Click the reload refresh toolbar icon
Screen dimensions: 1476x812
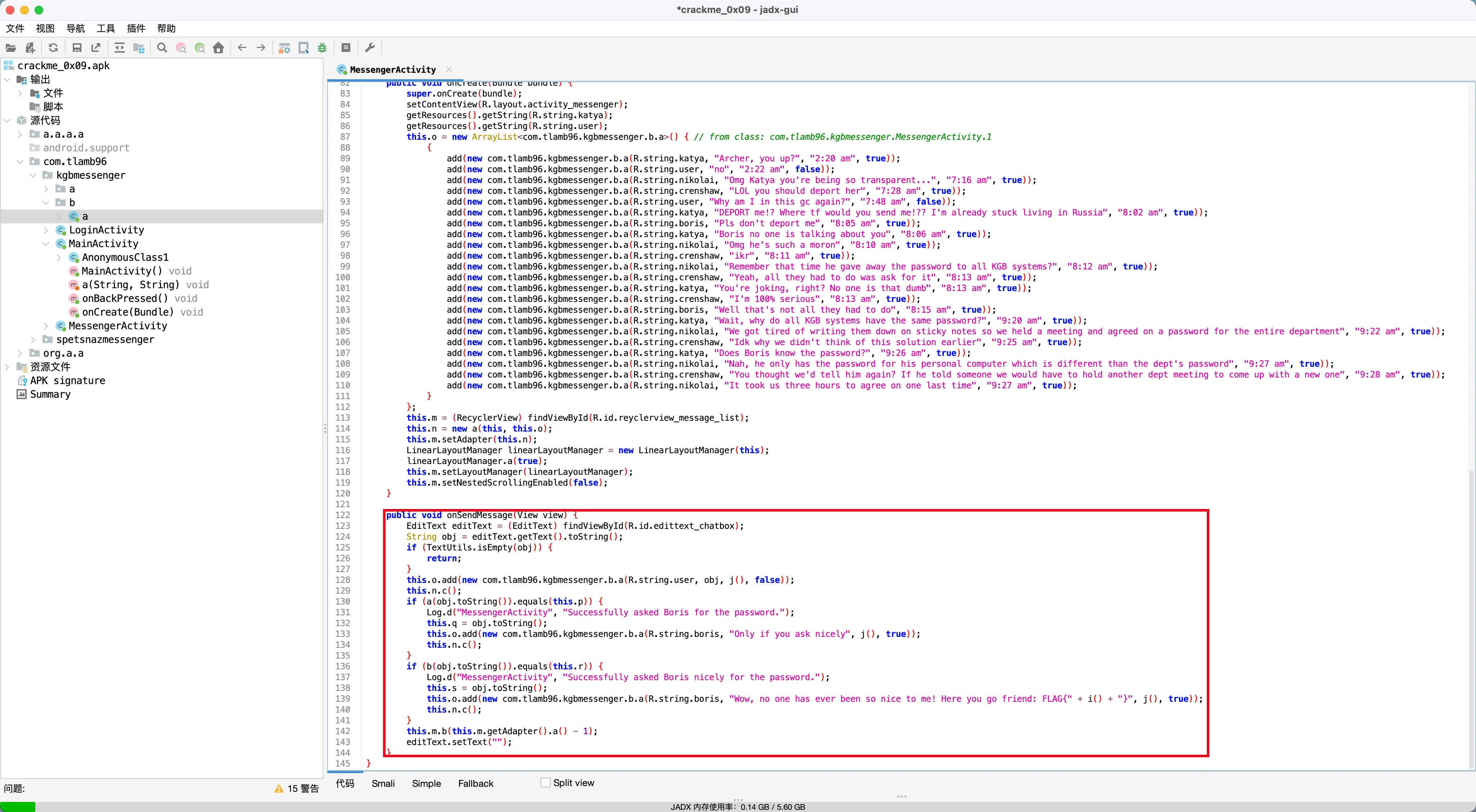click(53, 48)
